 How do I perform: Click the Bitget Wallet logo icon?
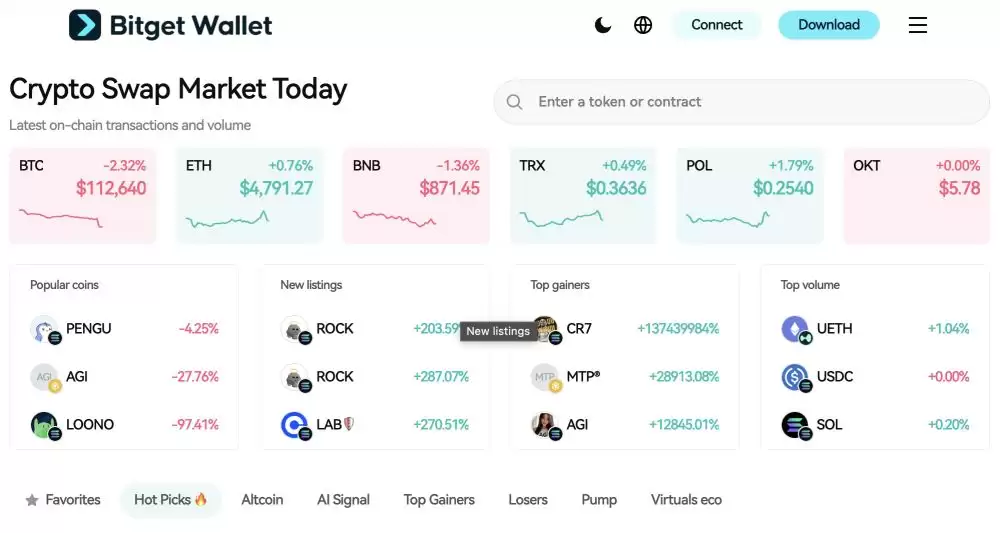pyautogui.click(x=85, y=25)
